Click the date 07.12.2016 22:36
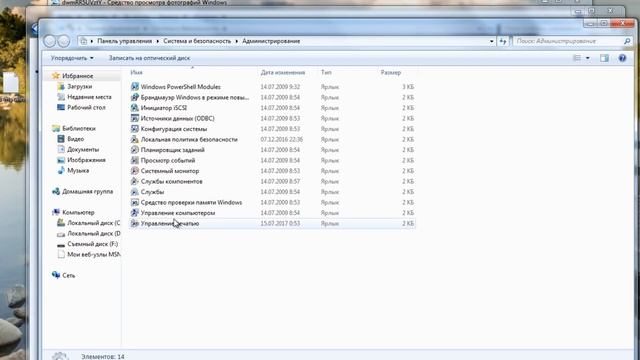The width and height of the screenshot is (640, 360). (282, 139)
